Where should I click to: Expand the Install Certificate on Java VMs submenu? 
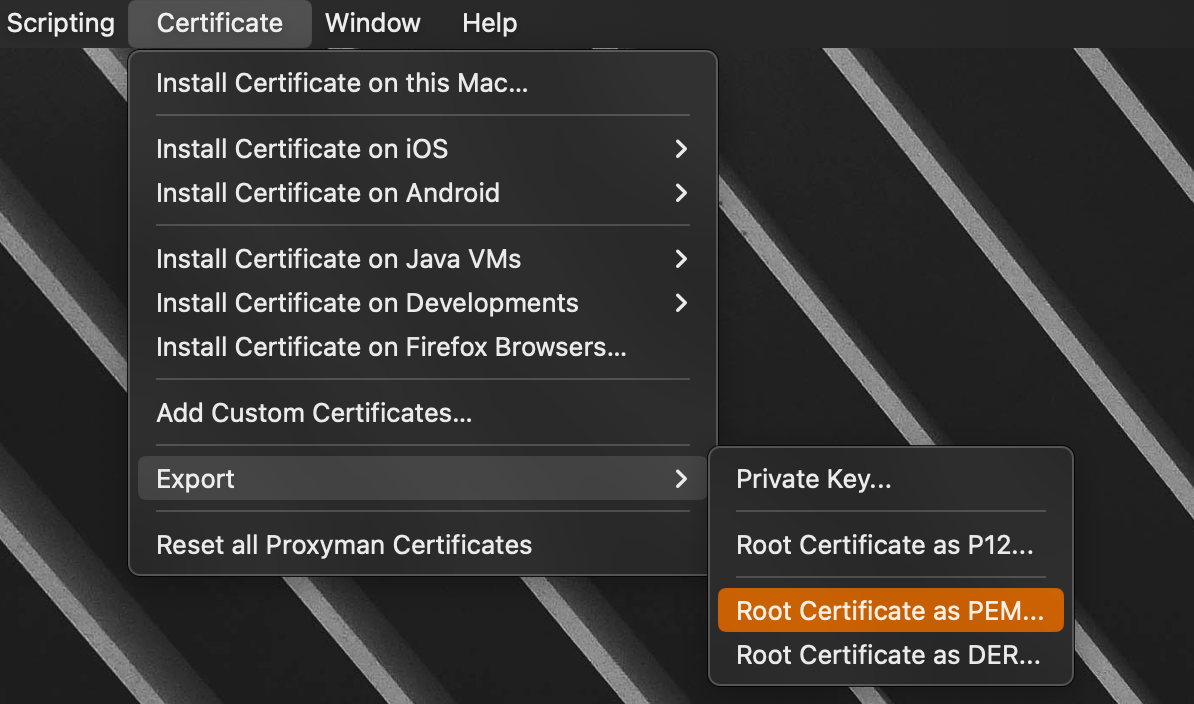[338, 259]
